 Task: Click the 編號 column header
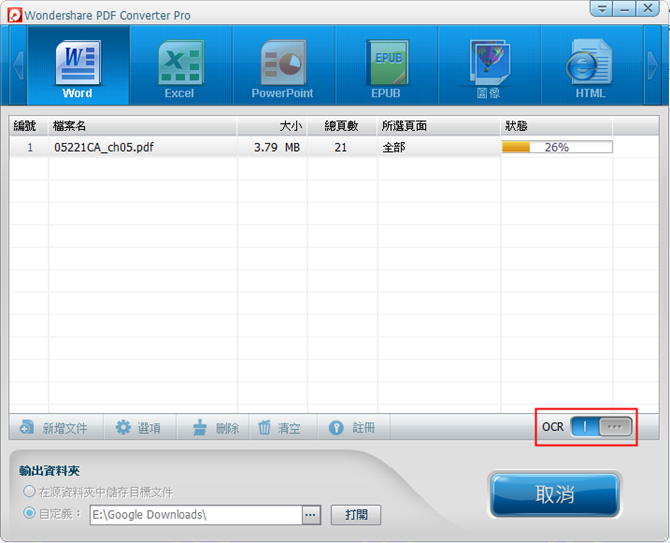pos(28,126)
